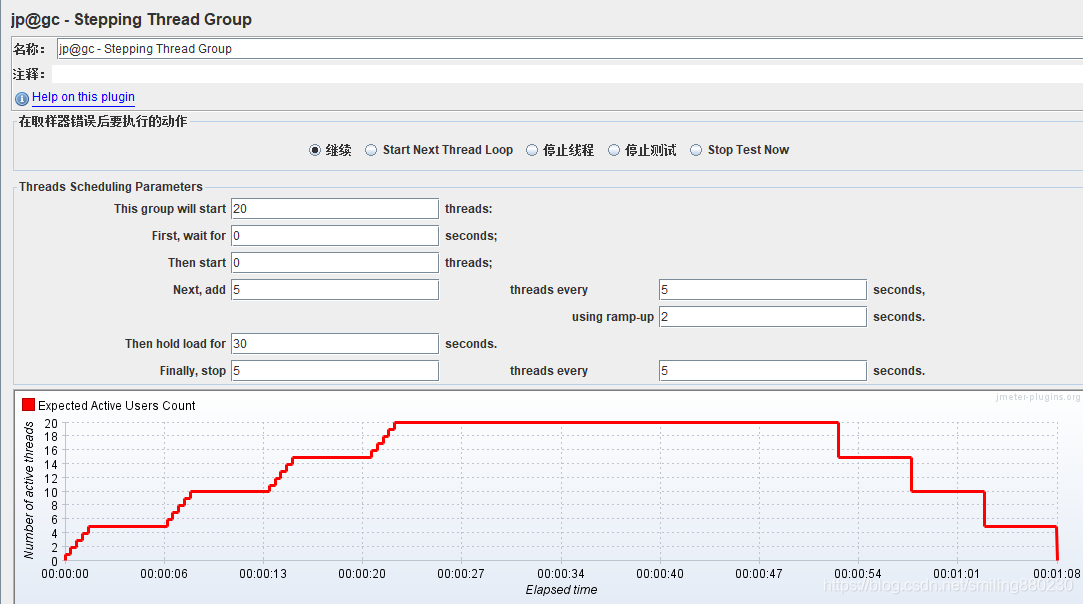This screenshot has height=604, width=1083.
Task: Focus the First, wait for seconds field
Action: point(335,236)
